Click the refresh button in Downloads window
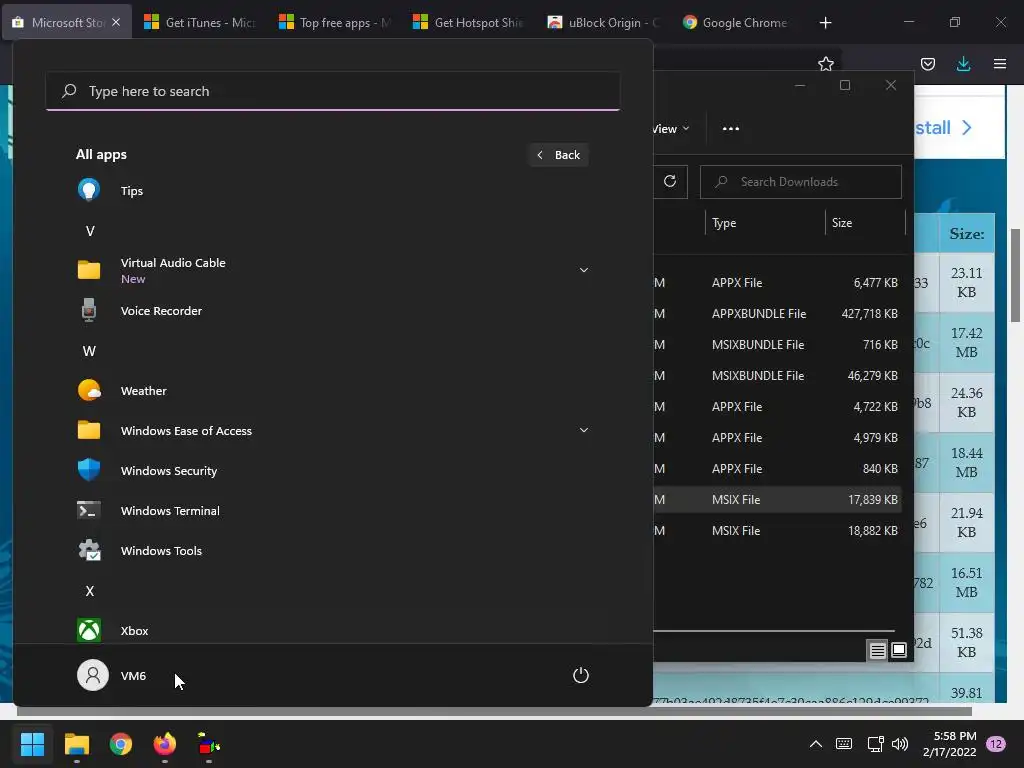Viewport: 1024px width, 768px height. [x=670, y=182]
